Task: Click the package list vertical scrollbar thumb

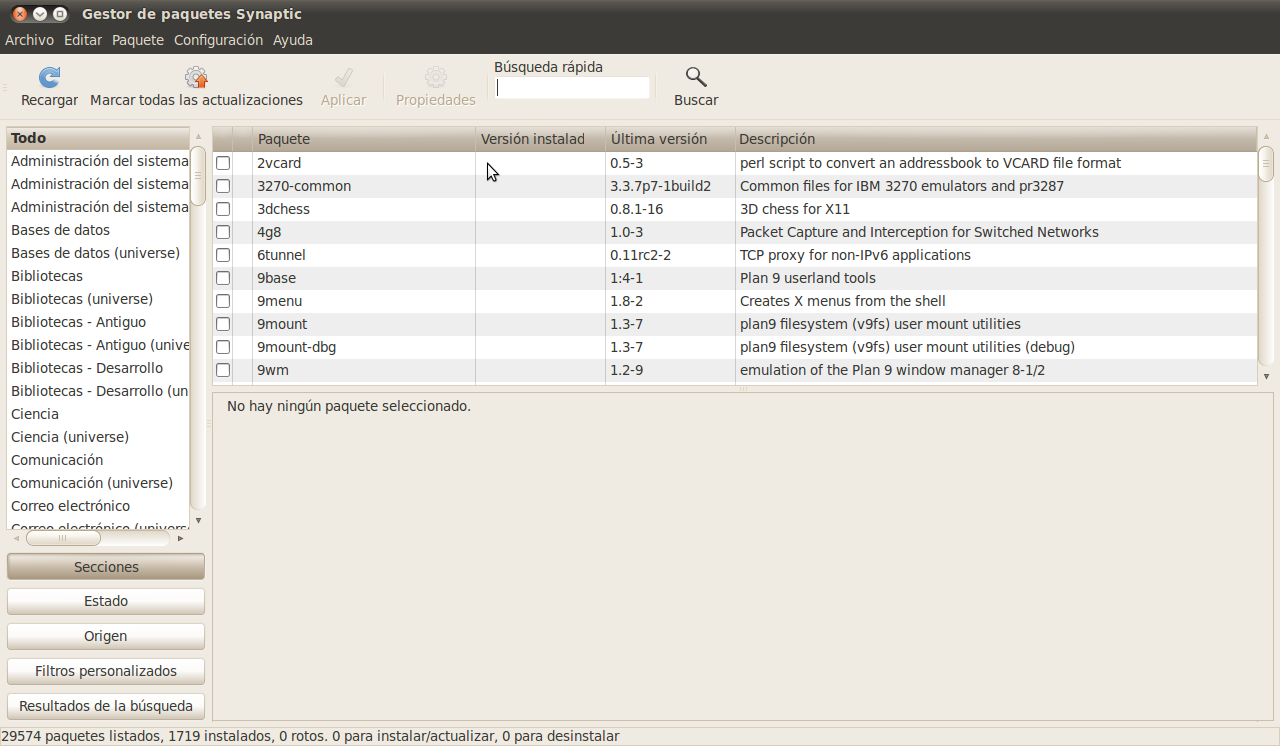Action: pos(1266,164)
